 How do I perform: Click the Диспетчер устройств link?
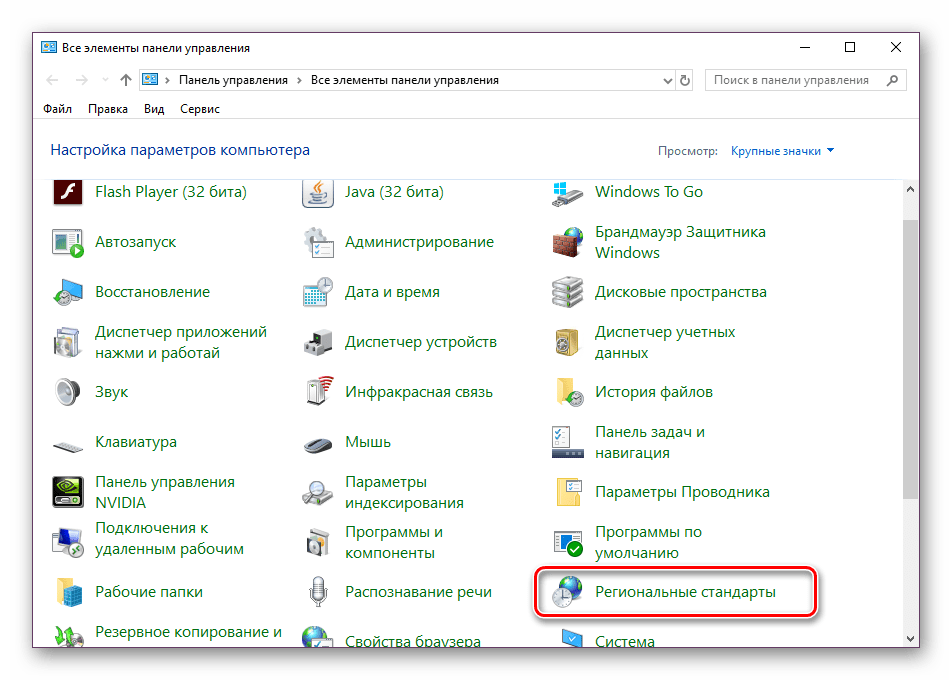pos(421,342)
